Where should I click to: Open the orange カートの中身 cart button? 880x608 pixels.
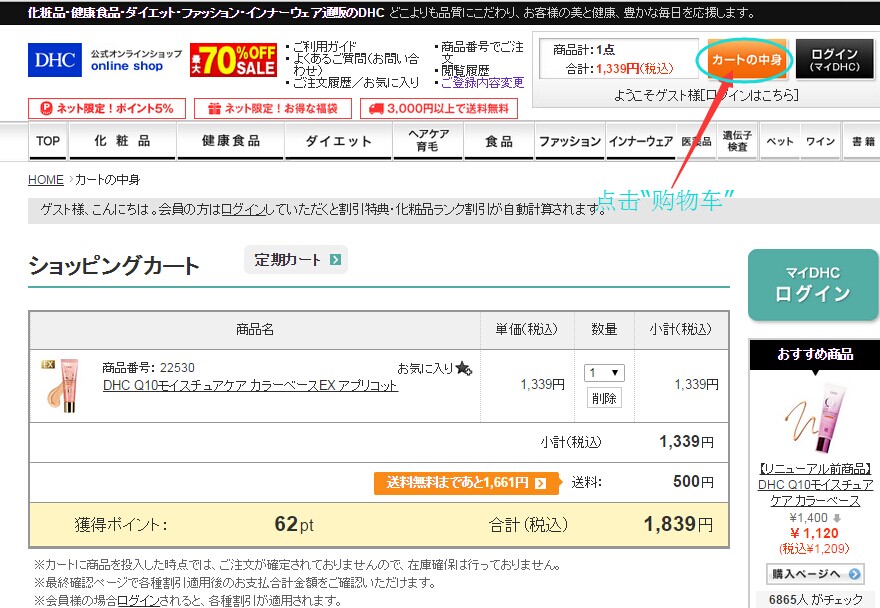click(x=747, y=60)
